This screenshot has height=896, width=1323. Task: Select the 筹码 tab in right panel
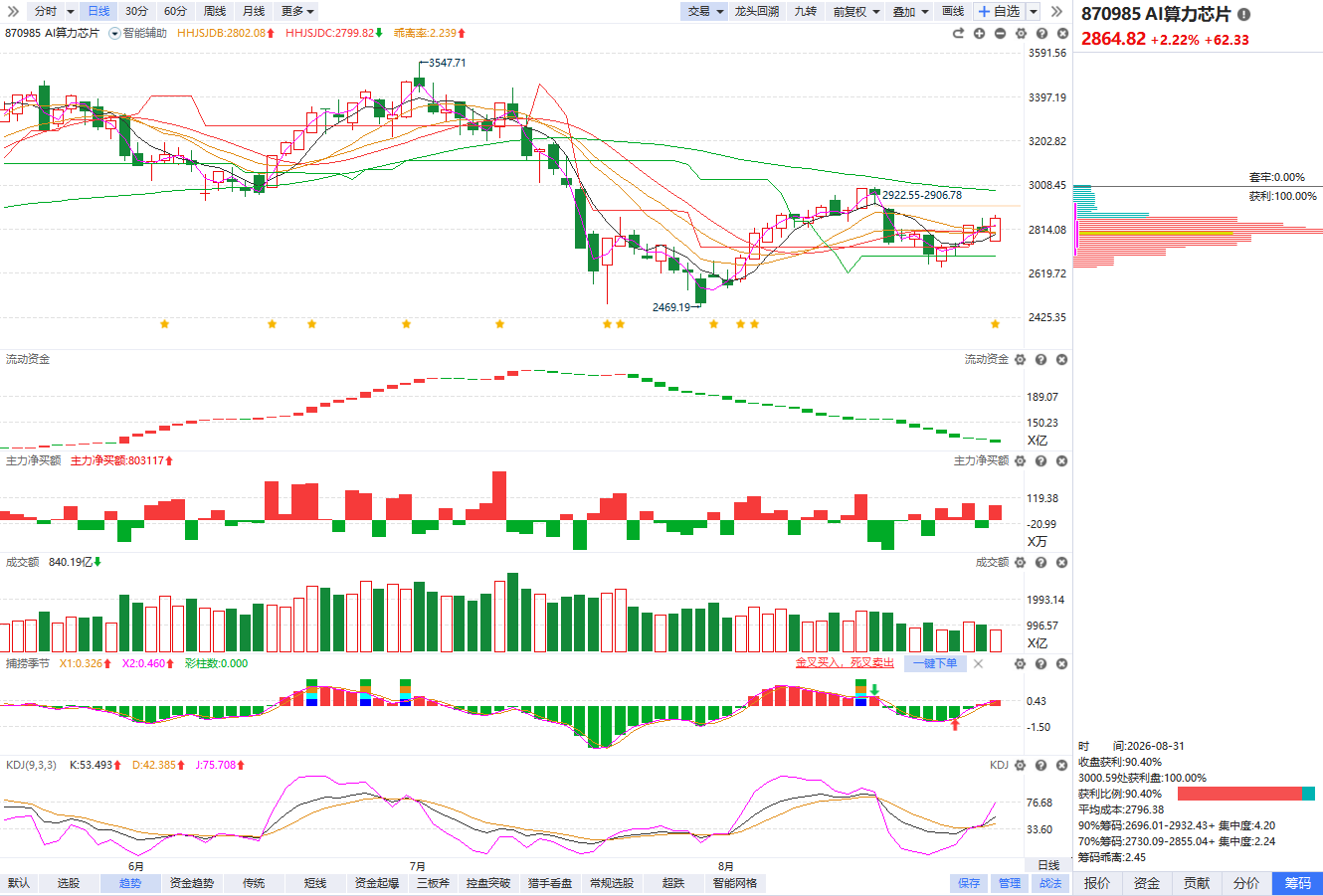coord(1297,883)
